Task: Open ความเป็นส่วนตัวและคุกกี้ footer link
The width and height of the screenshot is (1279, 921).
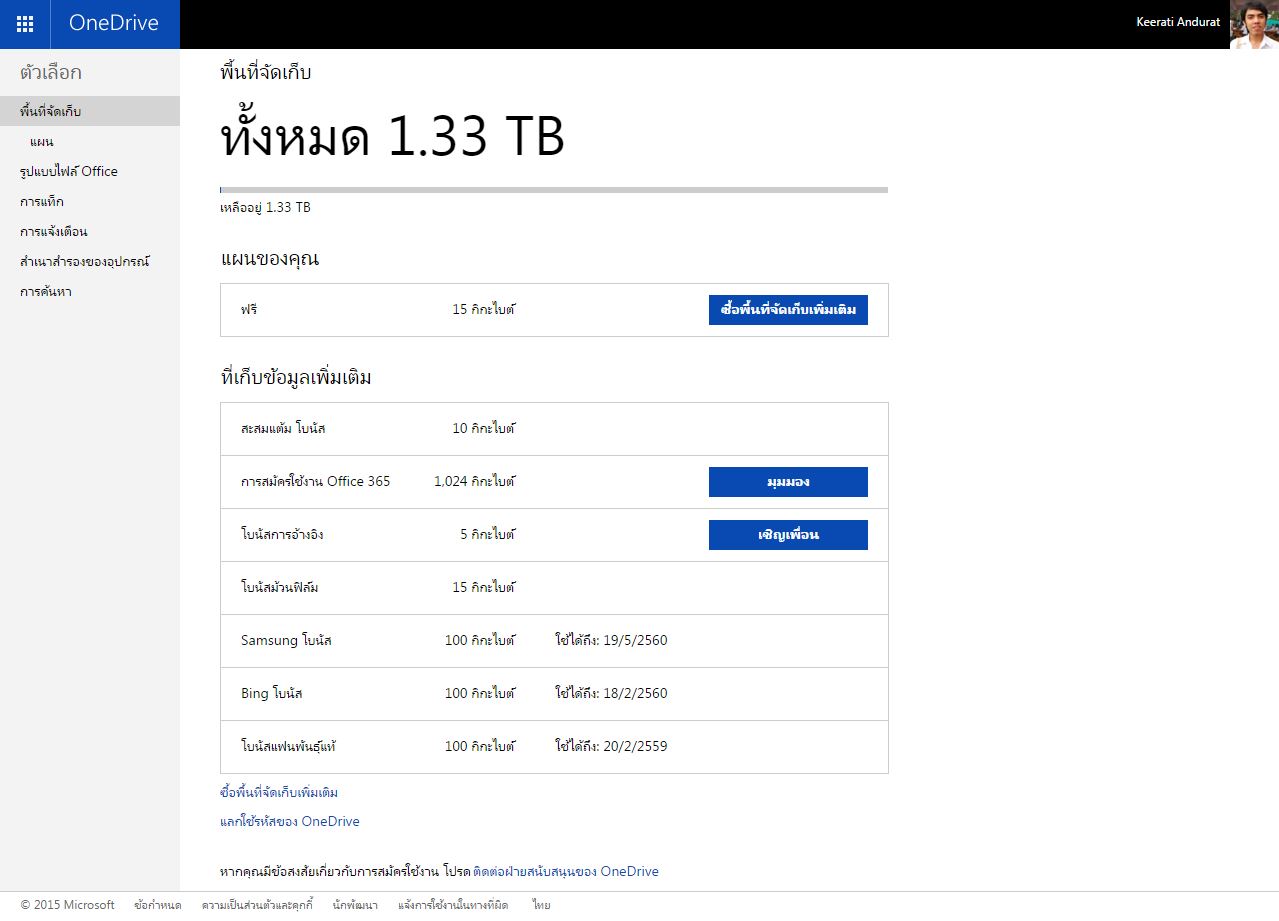Action: point(258,905)
